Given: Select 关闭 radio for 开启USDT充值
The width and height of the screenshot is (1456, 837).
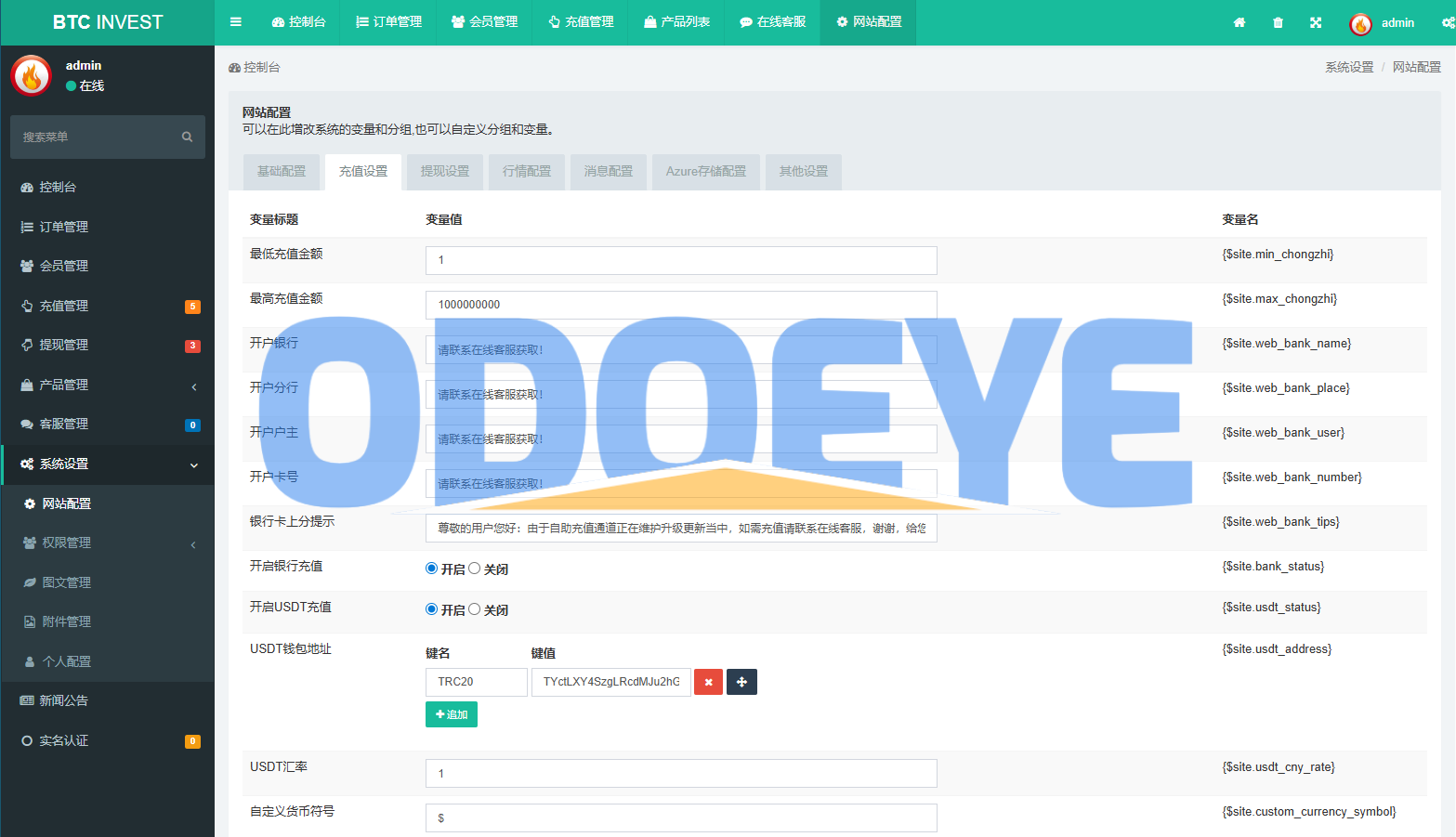Looking at the screenshot, I should coord(474,609).
